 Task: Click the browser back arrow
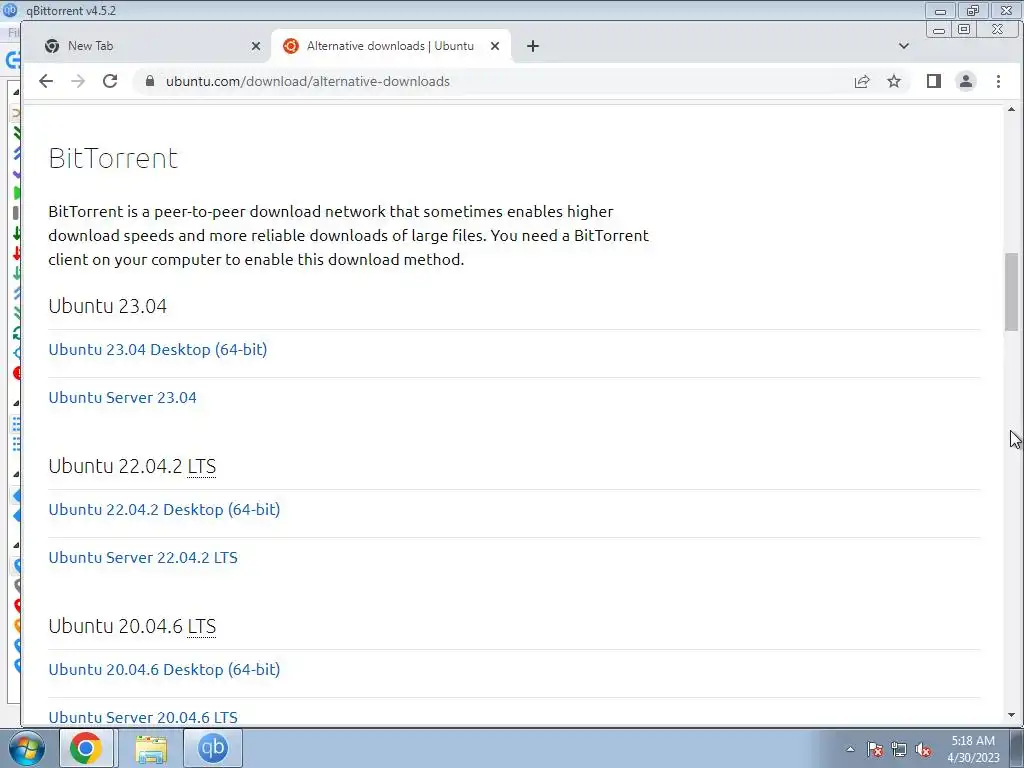(46, 81)
